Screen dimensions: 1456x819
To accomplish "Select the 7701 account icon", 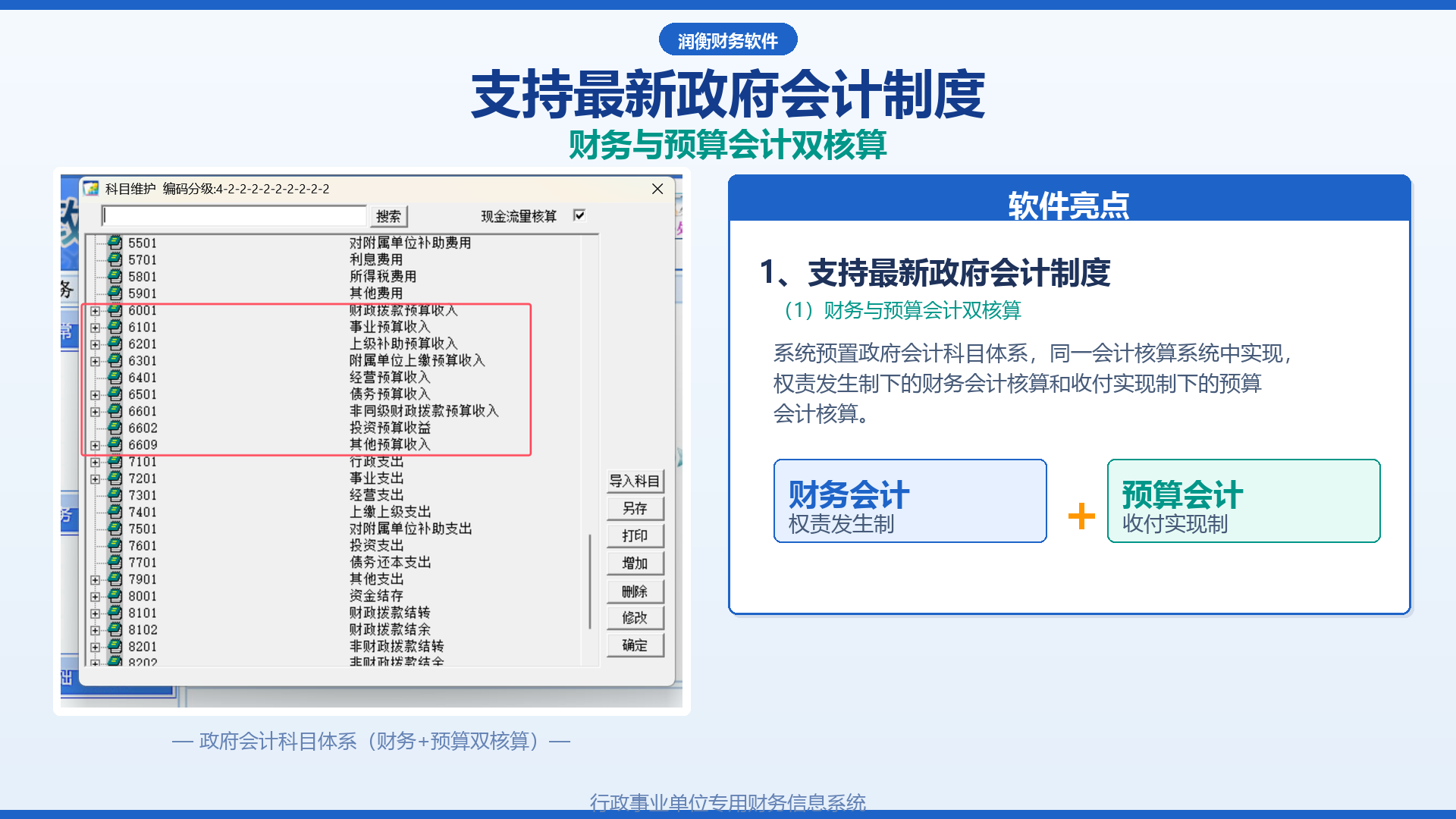I will coord(115,562).
